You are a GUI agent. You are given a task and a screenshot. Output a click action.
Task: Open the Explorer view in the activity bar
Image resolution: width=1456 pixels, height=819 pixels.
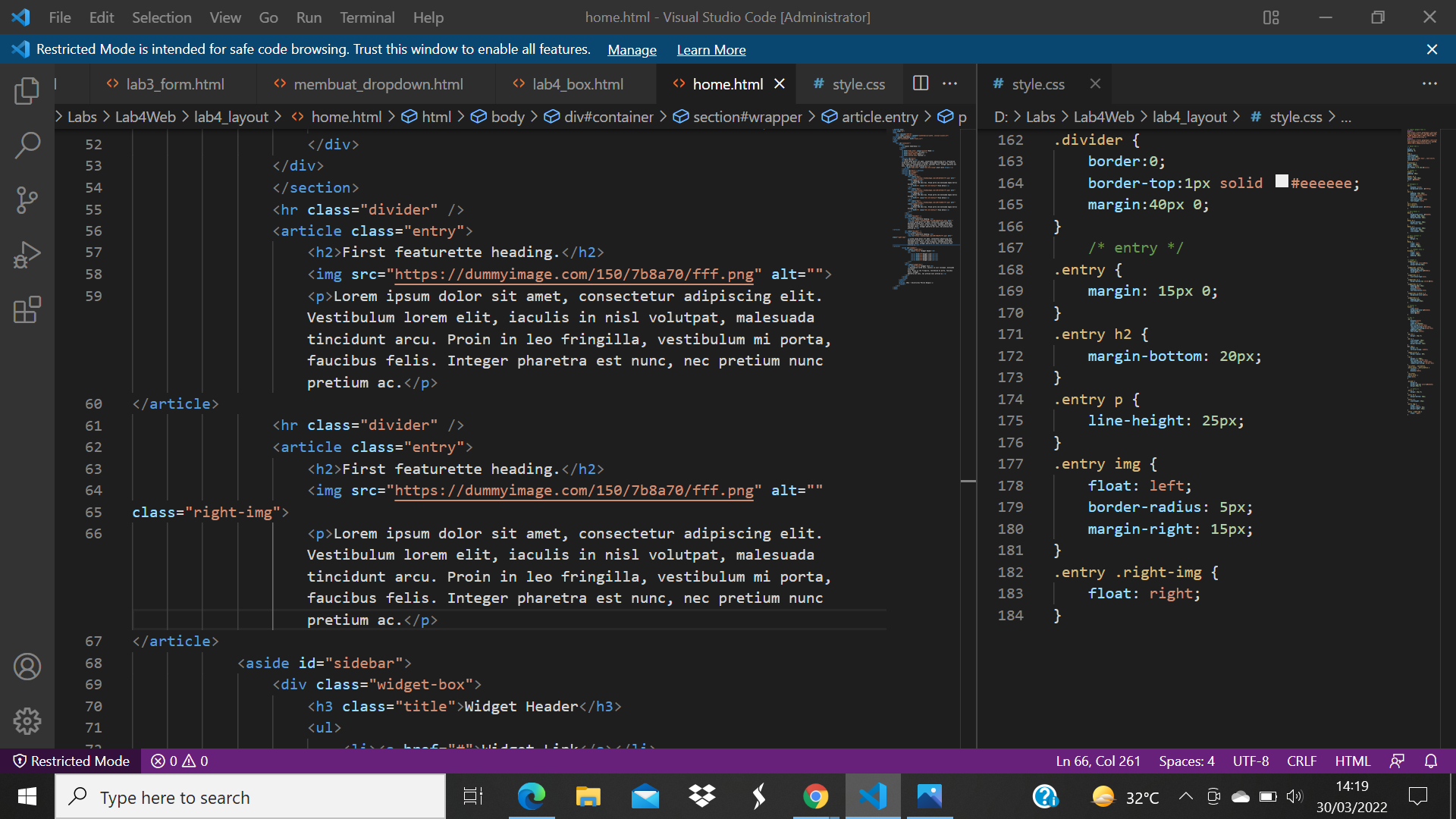pyautogui.click(x=27, y=90)
